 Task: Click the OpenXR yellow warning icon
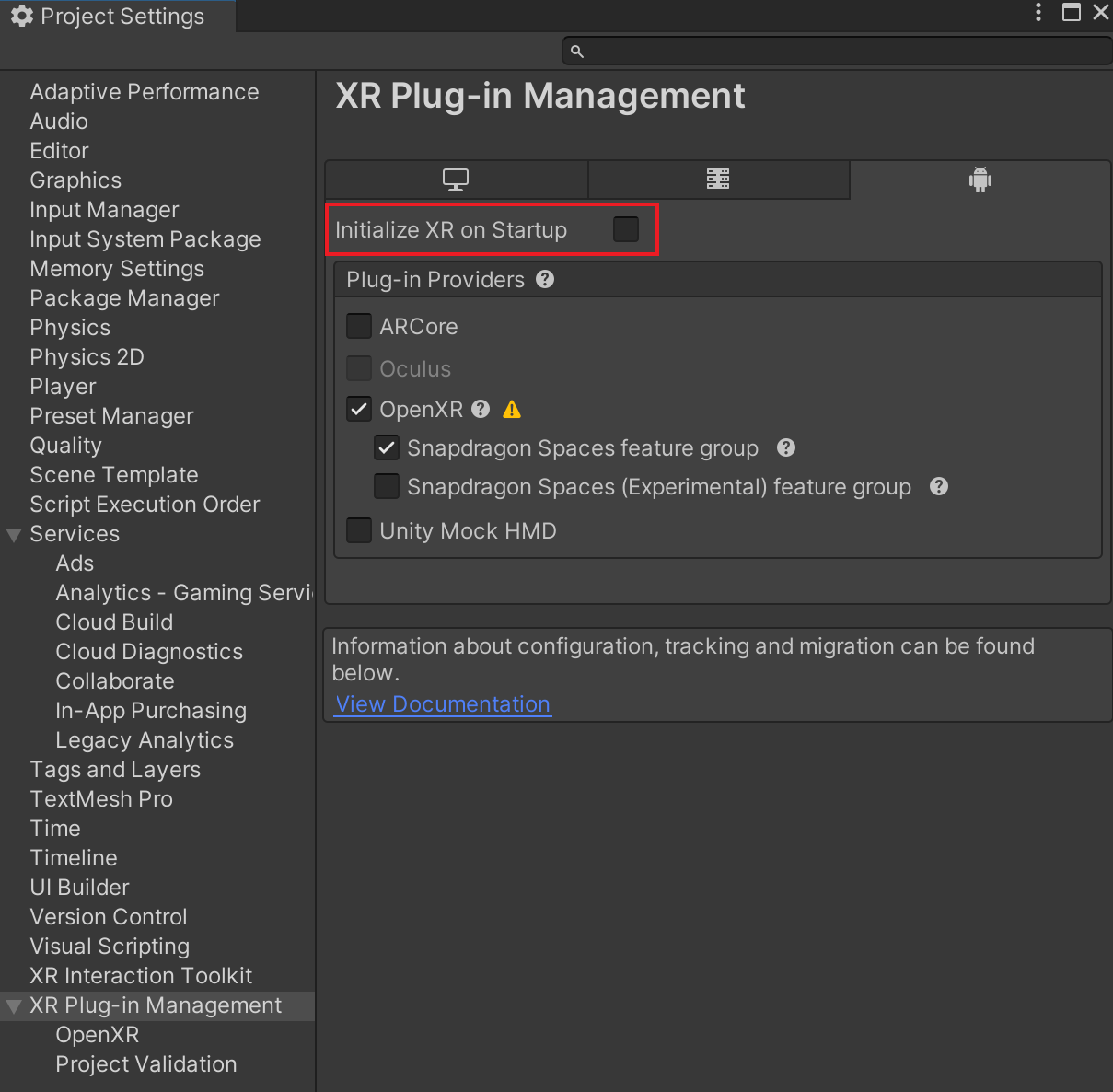coord(512,410)
